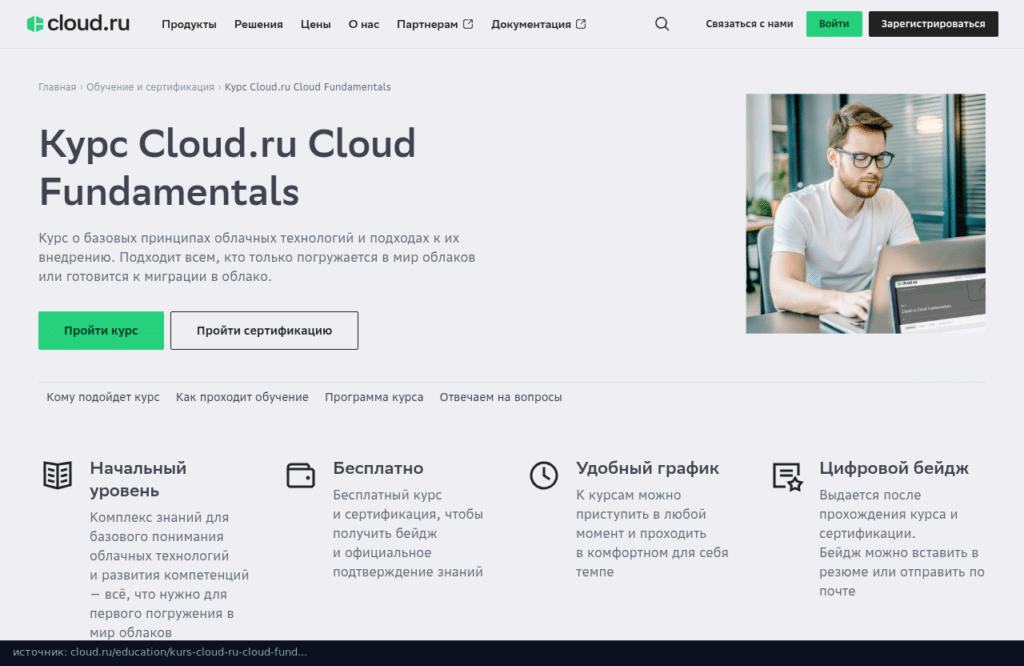The height and width of the screenshot is (666, 1024).
Task: Click the wallet icon for Бесплатно
Action: pos(300,475)
